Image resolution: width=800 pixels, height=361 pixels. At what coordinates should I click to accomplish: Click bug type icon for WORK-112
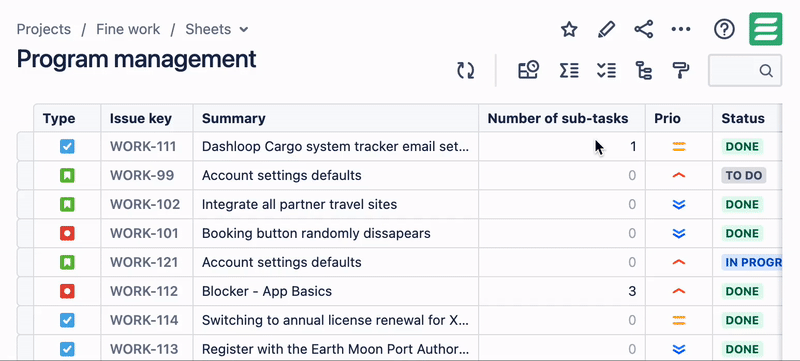coord(67,292)
